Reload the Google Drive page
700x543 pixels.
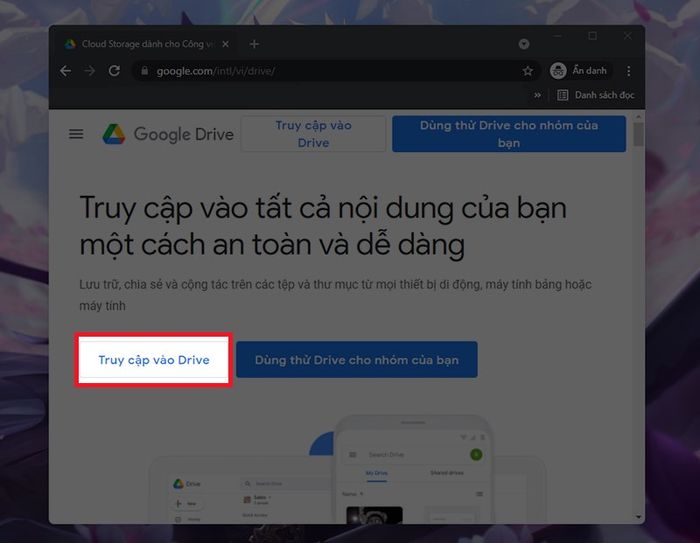click(114, 71)
